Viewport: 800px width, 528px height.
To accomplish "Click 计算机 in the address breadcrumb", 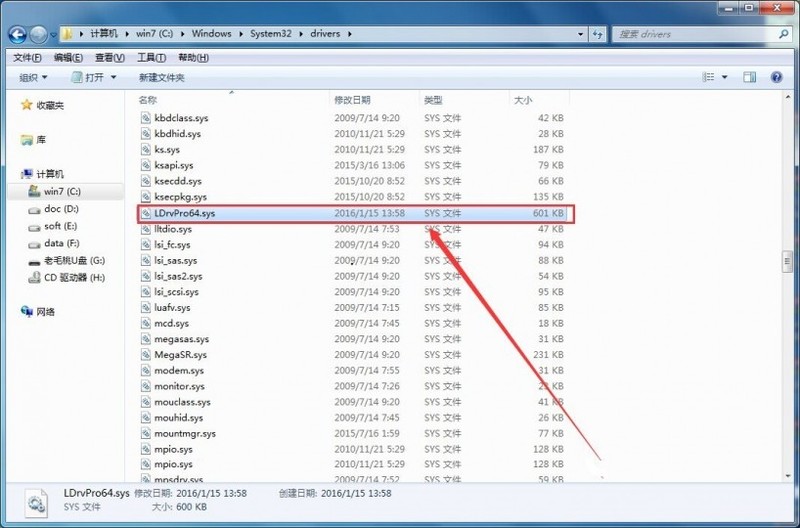I will pyautogui.click(x=104, y=34).
